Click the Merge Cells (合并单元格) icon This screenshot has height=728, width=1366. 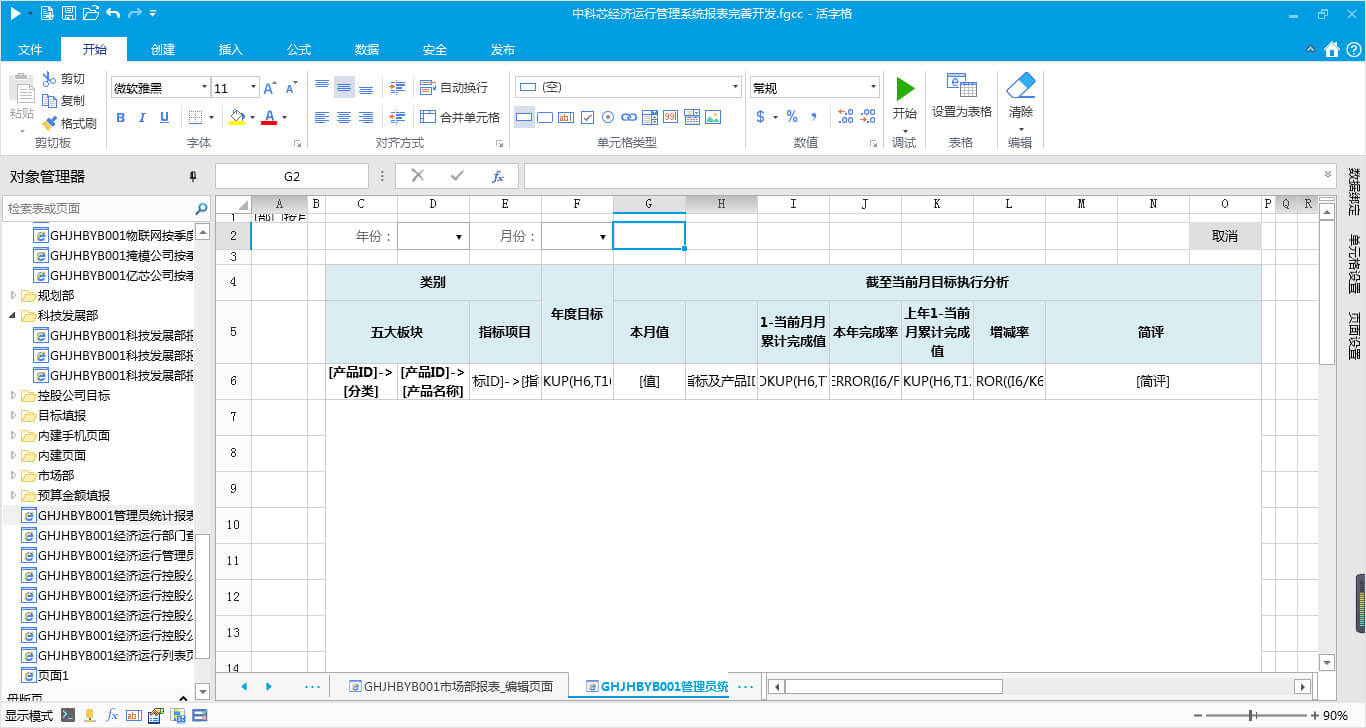pyautogui.click(x=428, y=117)
